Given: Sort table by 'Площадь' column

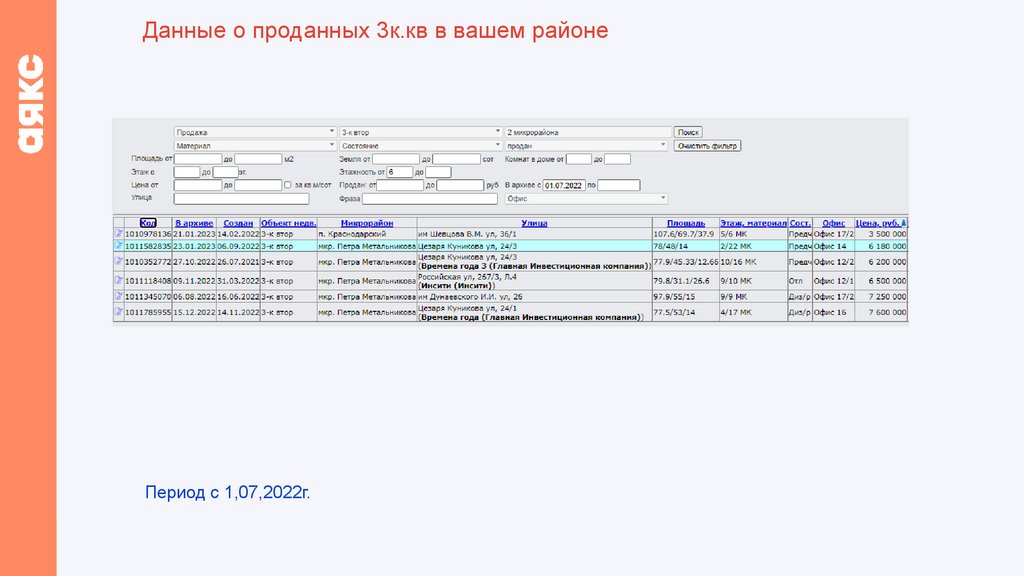Looking at the screenshot, I should [686, 223].
